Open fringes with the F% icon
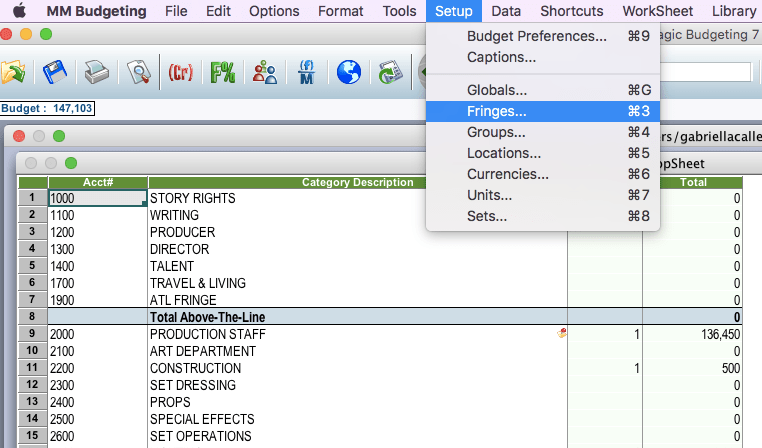Screen dimensions: 762x448 pyautogui.click(x=222, y=73)
